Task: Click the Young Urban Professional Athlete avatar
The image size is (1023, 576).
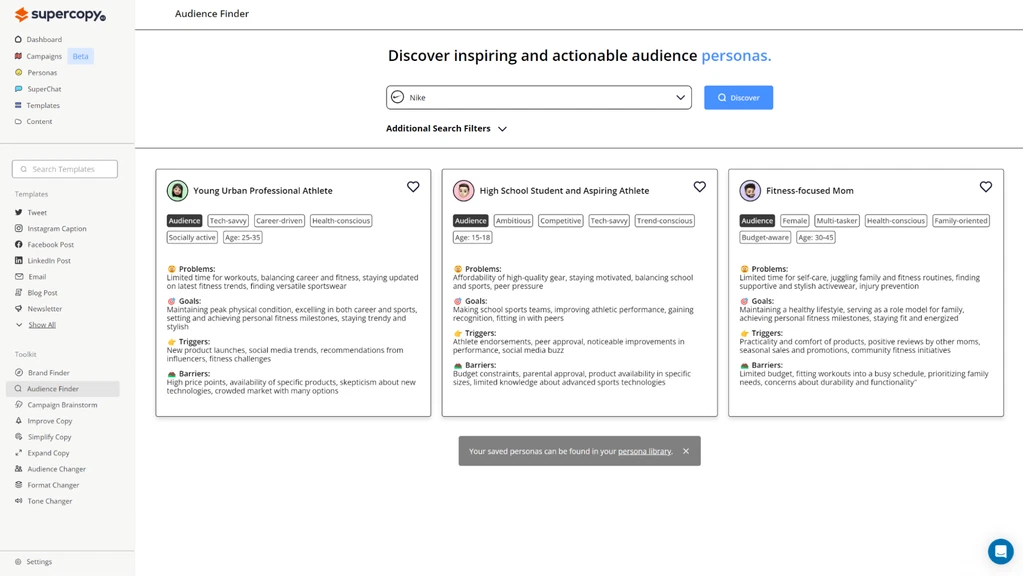Action: click(x=177, y=190)
